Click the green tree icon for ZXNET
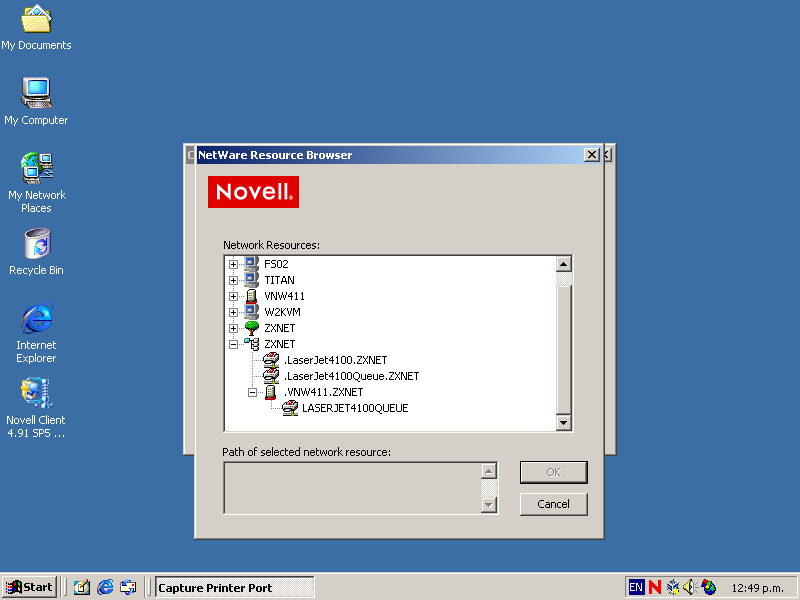Screen dimensions: 800x600 251,328
